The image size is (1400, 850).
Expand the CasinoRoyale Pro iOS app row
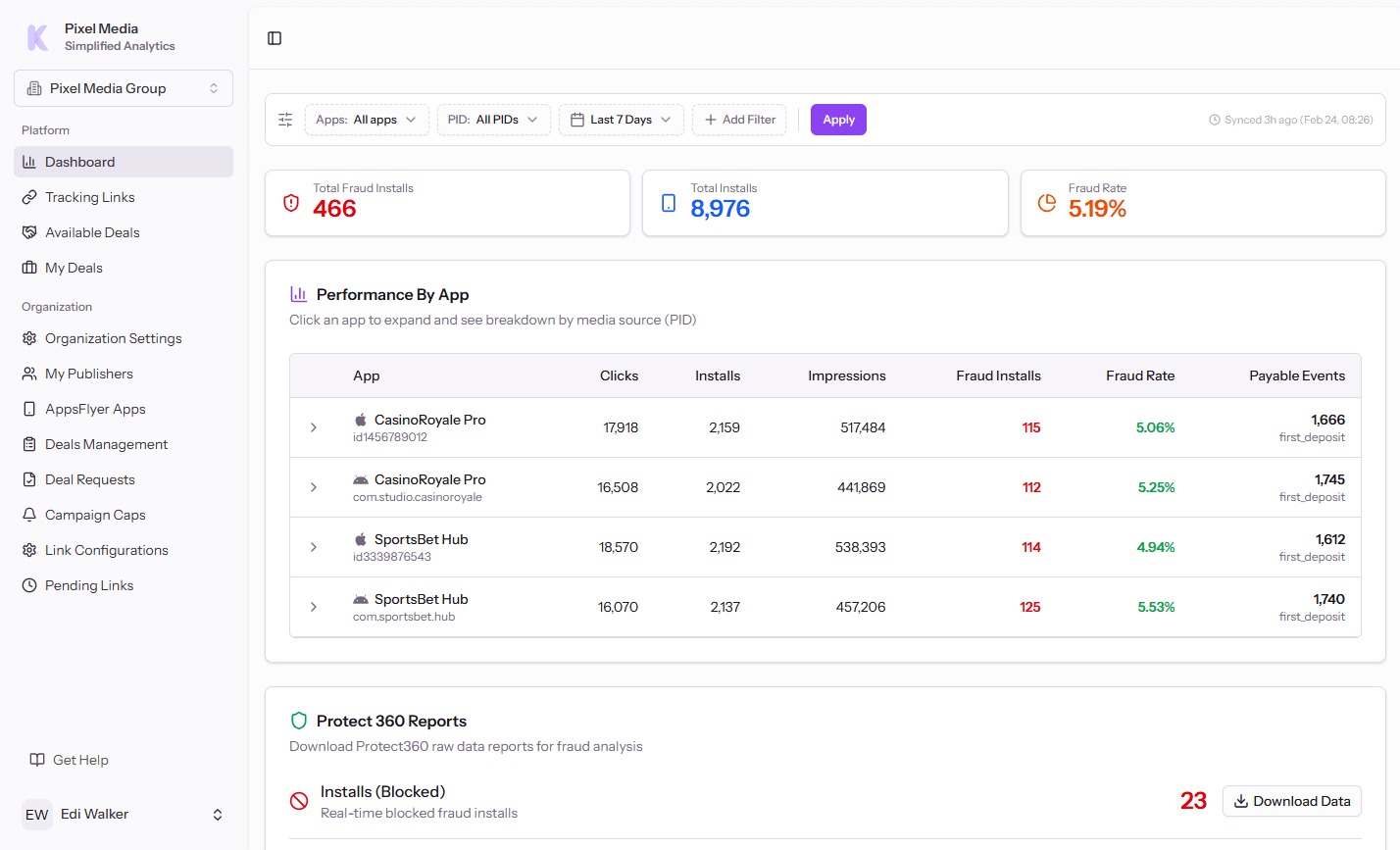pyautogui.click(x=313, y=427)
